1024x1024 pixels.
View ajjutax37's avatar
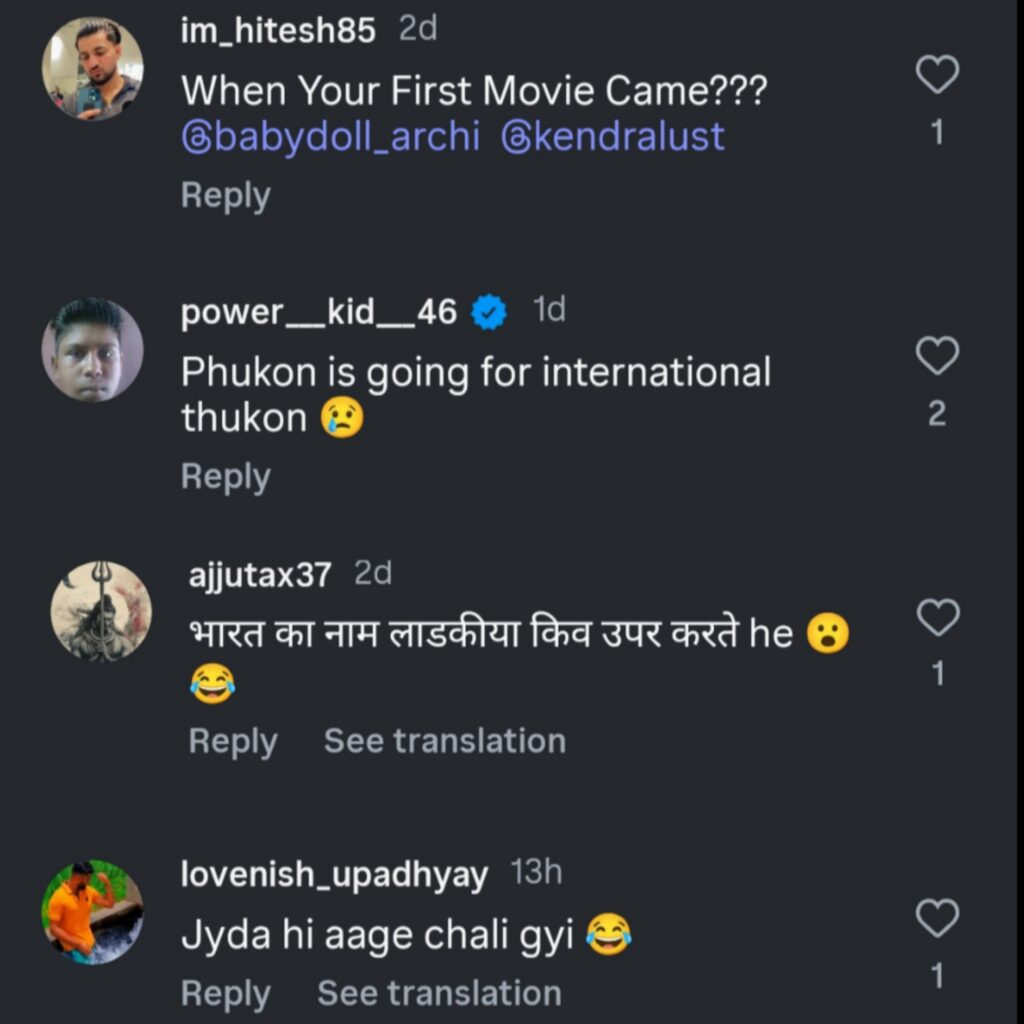coord(101,611)
